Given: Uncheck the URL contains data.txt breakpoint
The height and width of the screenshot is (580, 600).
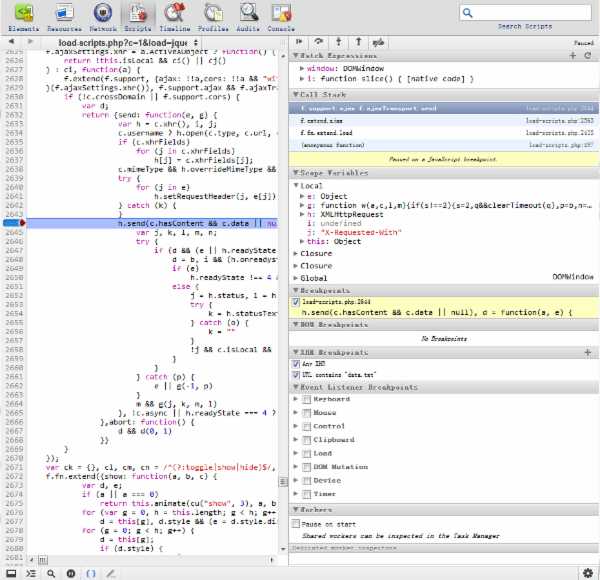Looking at the screenshot, I should coord(296,375).
